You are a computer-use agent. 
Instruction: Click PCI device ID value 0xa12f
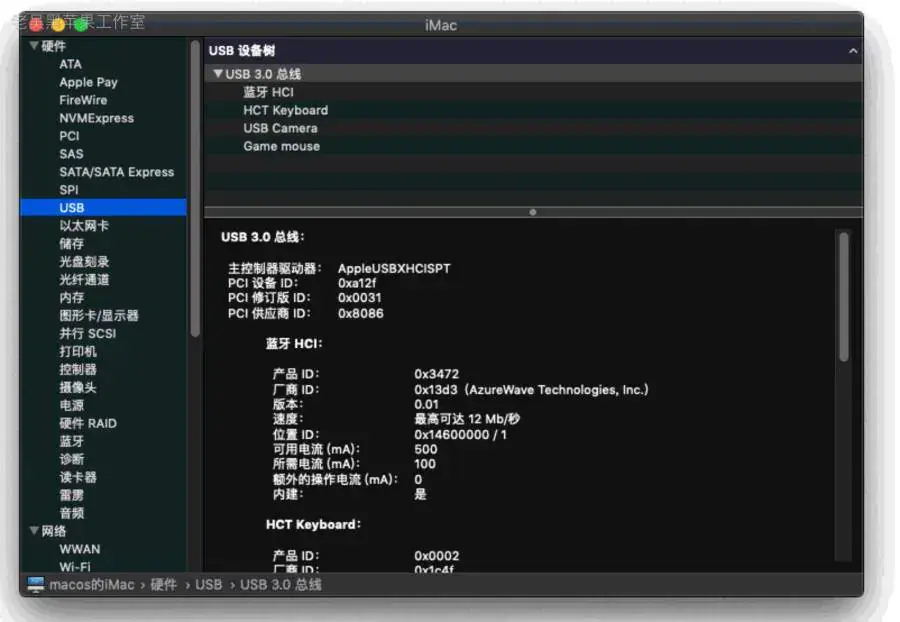tap(357, 283)
